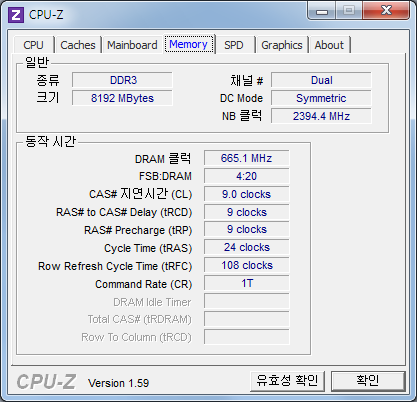
Task: Close the CPU-Z window
Action: pos(386,10)
